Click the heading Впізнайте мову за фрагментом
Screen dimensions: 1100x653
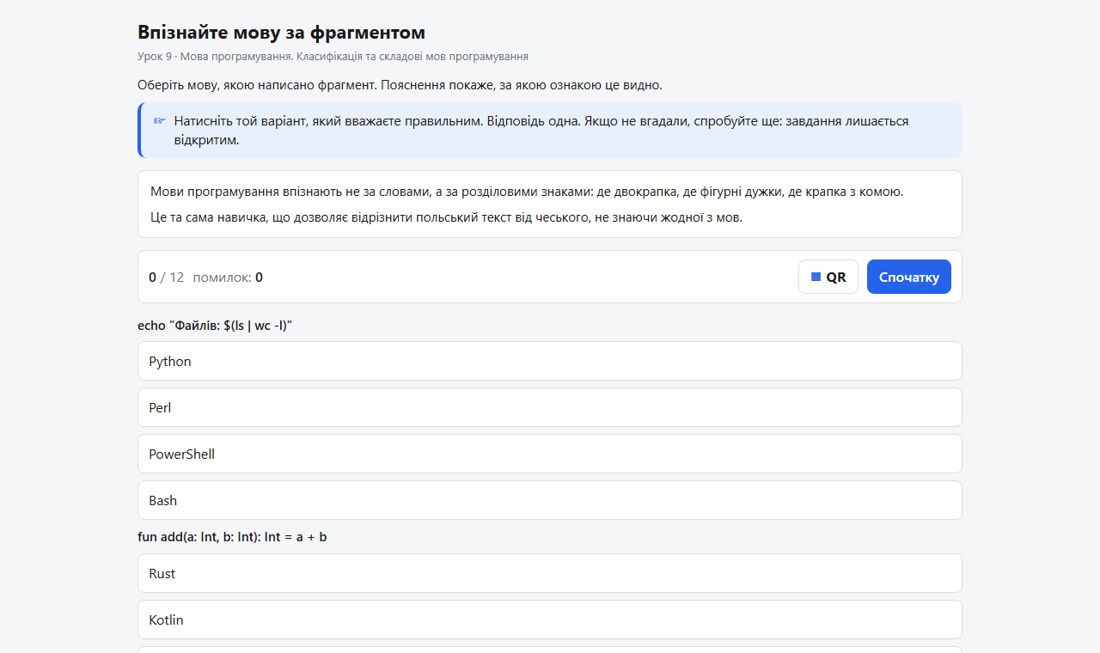click(x=281, y=32)
